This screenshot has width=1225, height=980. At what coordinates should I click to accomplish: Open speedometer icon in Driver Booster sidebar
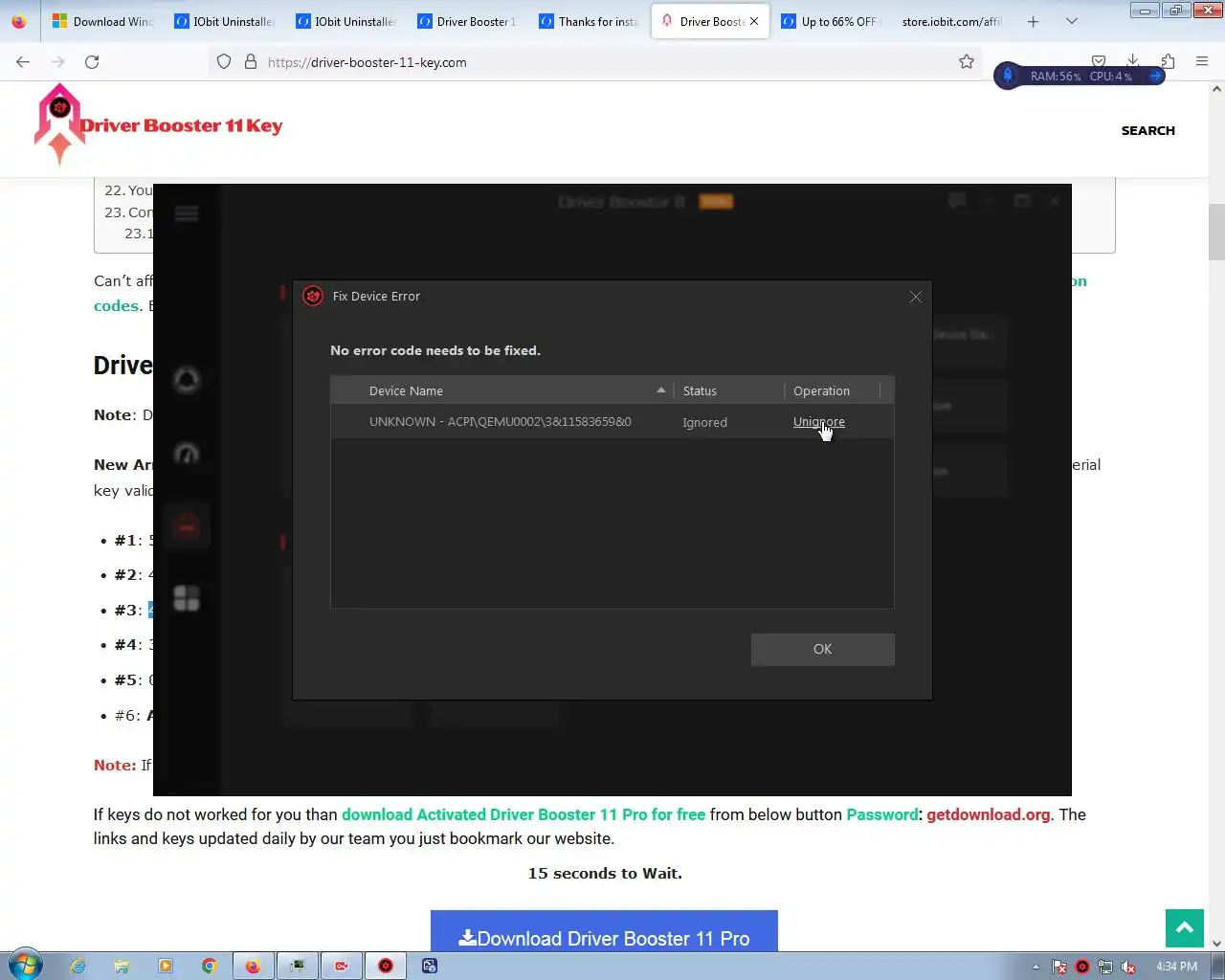pos(187,453)
